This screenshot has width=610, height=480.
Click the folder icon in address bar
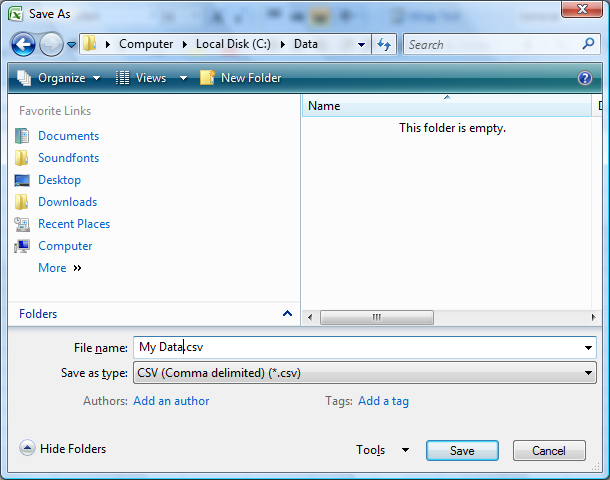pyautogui.click(x=89, y=44)
